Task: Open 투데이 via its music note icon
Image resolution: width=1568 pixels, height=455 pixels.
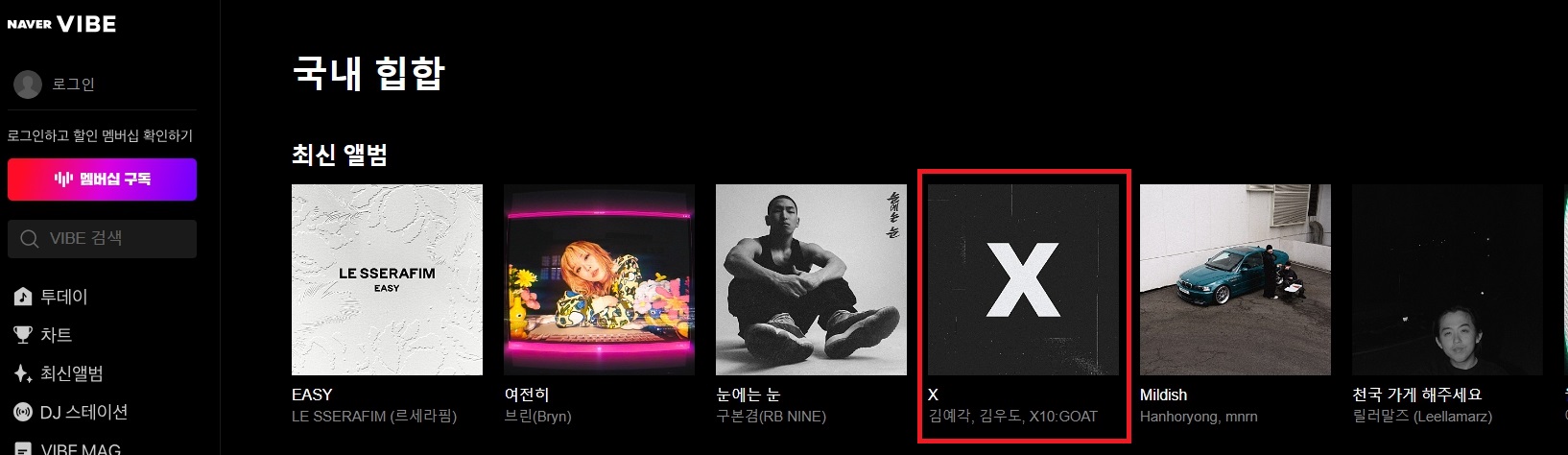Action: pyautogui.click(x=23, y=297)
